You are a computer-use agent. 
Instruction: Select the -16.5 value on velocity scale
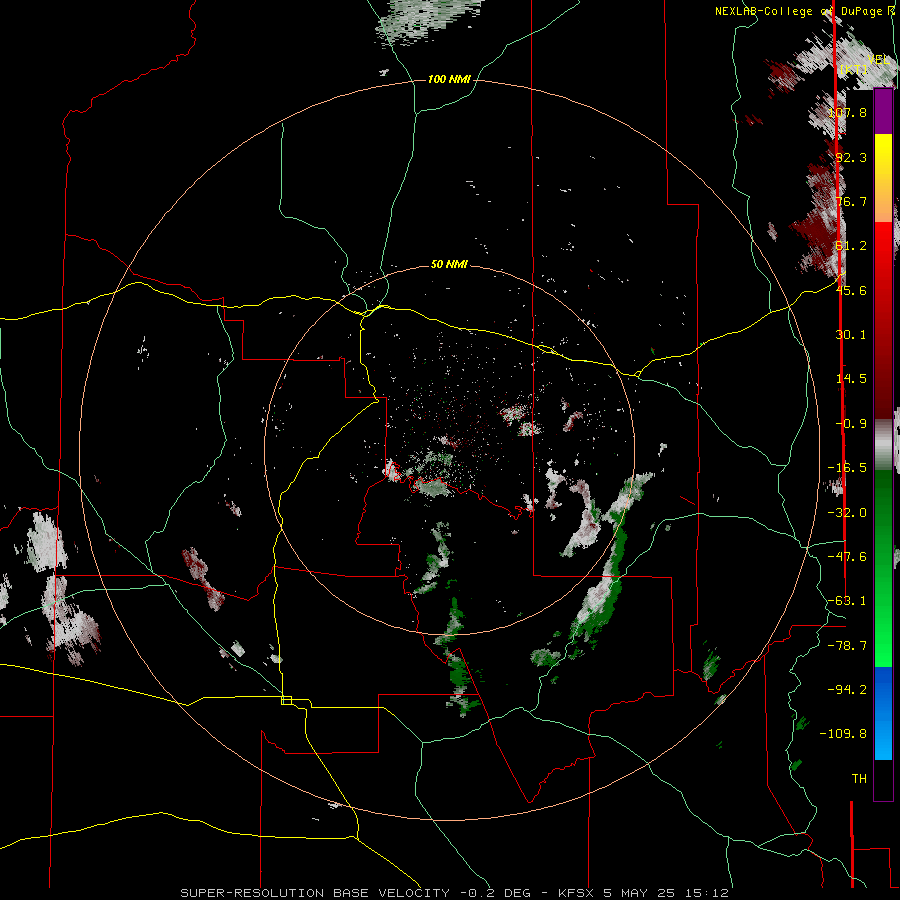847,468
